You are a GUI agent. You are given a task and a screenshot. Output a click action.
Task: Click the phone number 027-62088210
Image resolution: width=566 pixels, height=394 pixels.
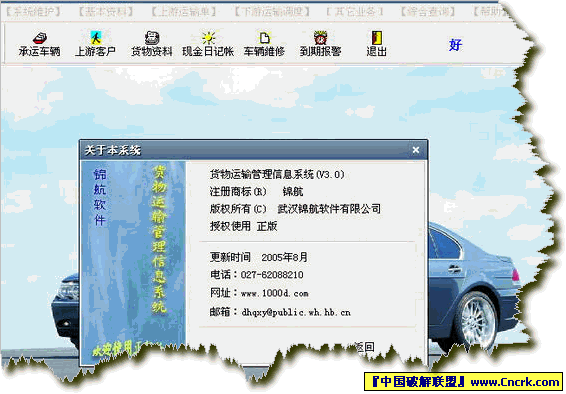[x=272, y=275]
